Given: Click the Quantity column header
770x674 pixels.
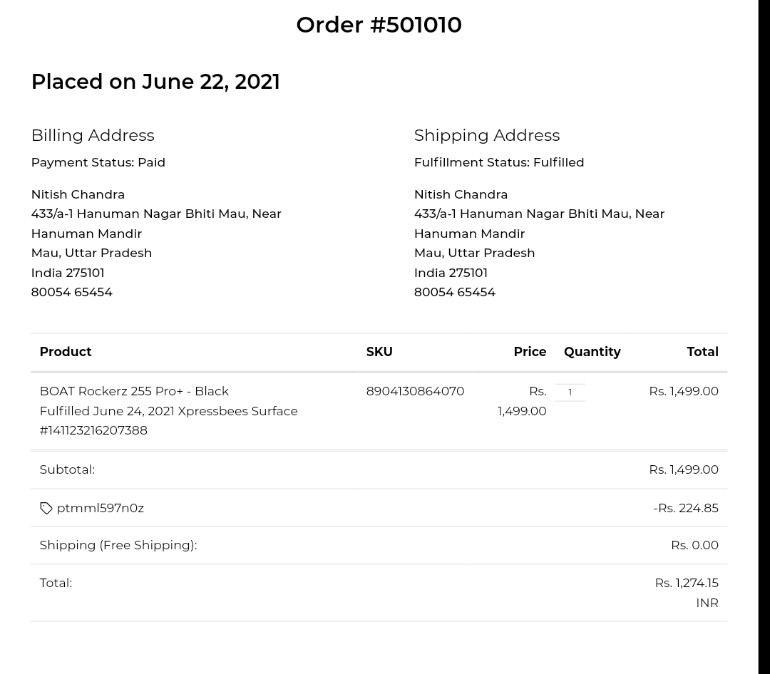Looking at the screenshot, I should pyautogui.click(x=592, y=351).
